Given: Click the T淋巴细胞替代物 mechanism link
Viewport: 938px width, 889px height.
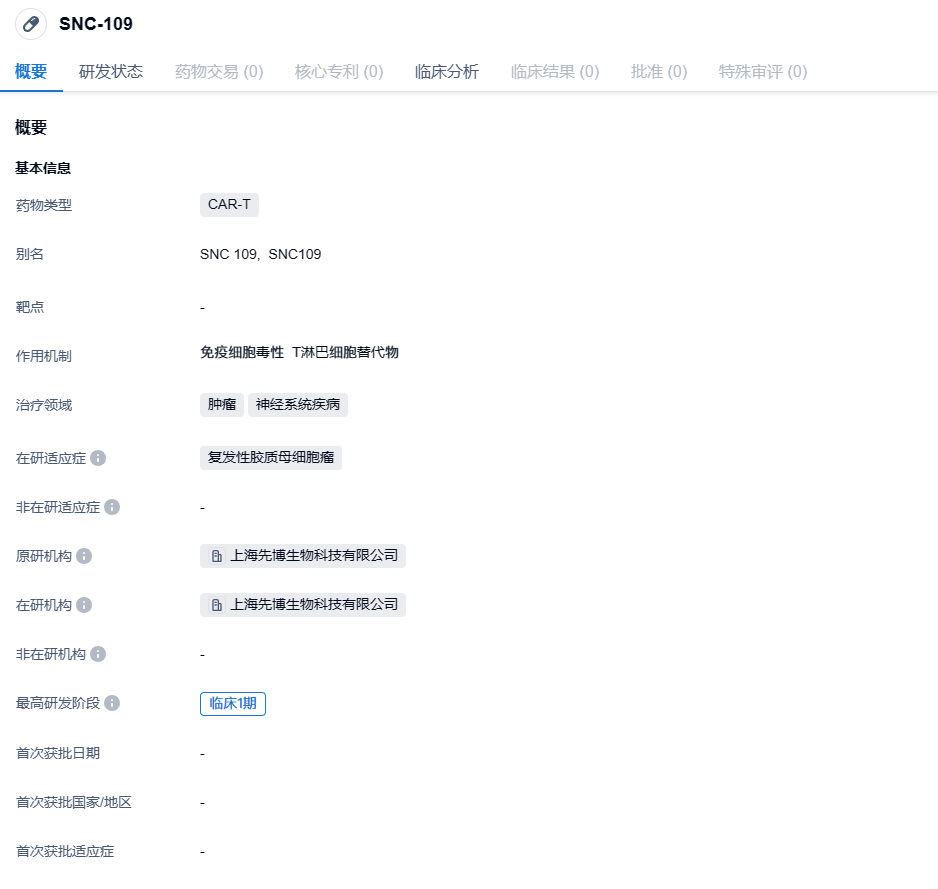Looking at the screenshot, I should (x=345, y=353).
